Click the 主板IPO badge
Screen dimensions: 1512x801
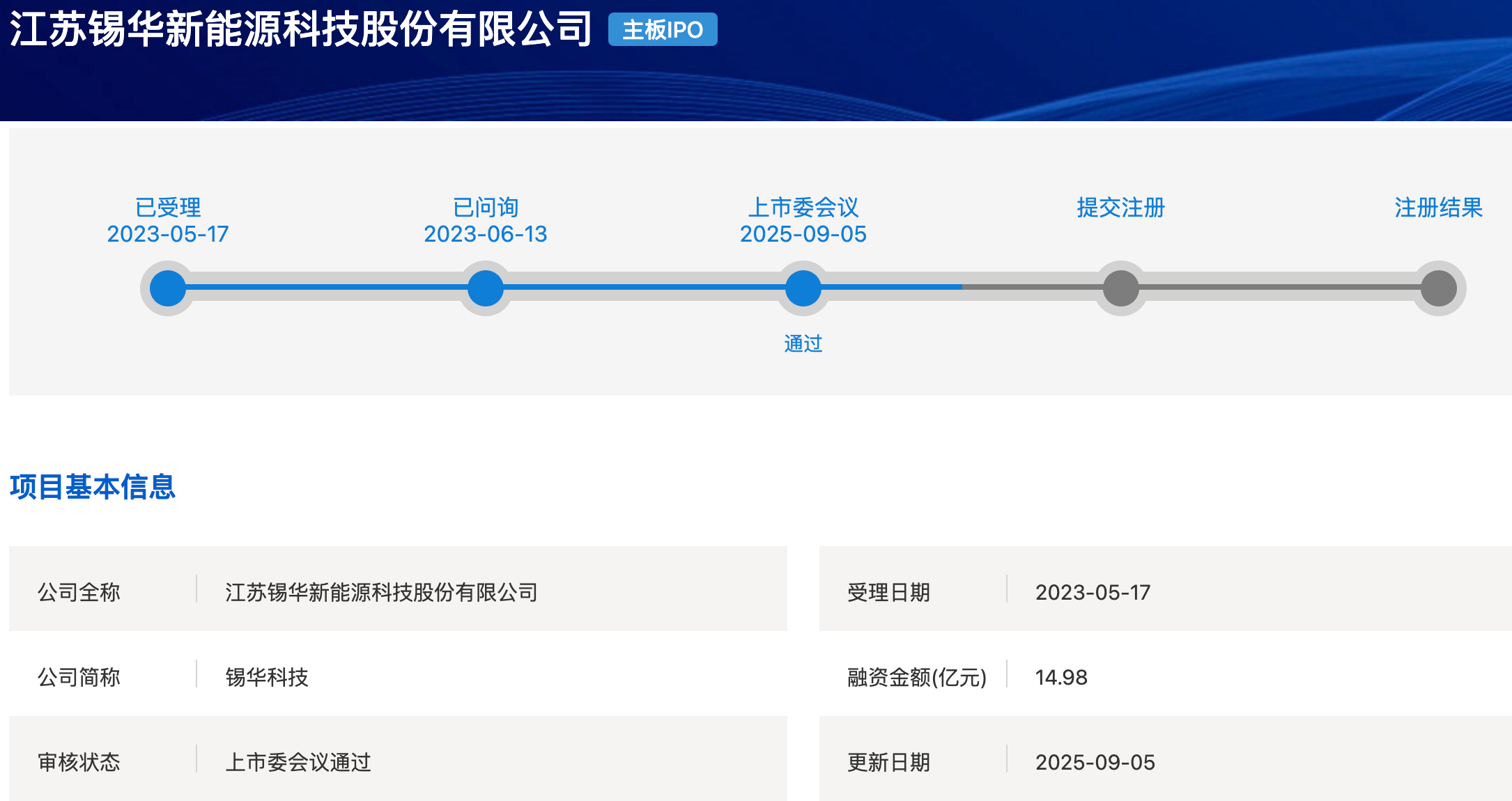pos(662,30)
